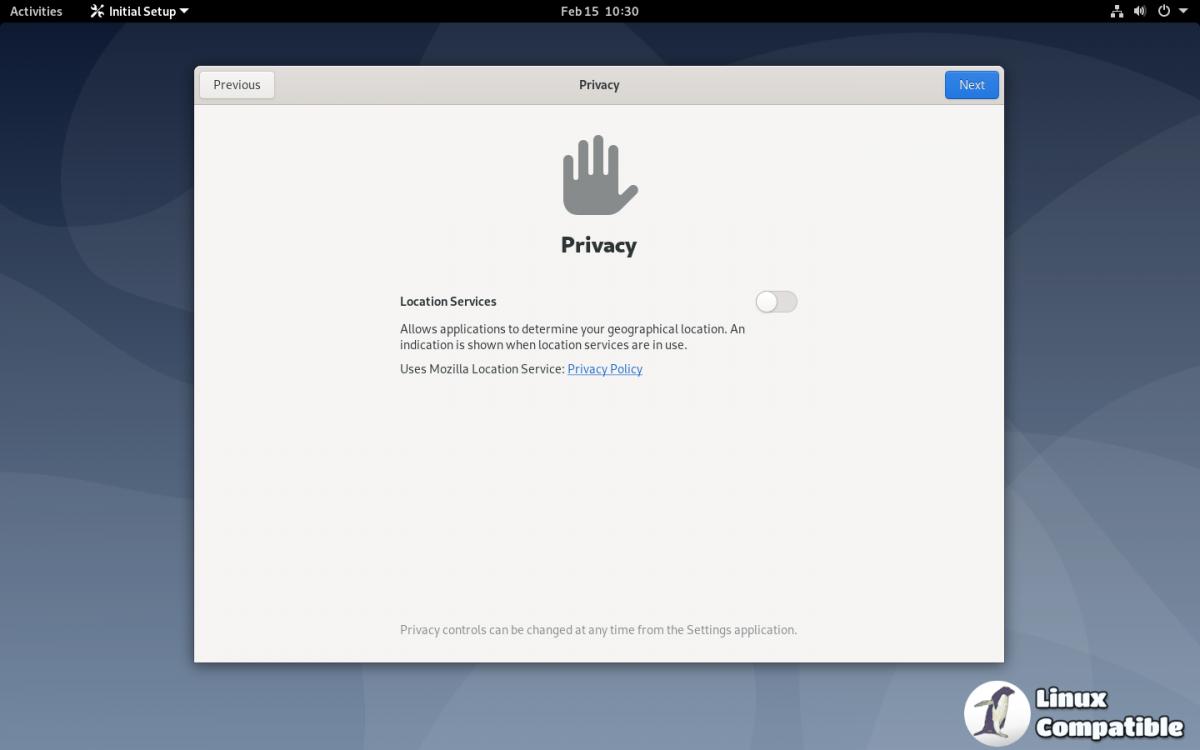This screenshot has height=750, width=1200.
Task: Click the bold Privacy heading
Action: (x=599, y=246)
